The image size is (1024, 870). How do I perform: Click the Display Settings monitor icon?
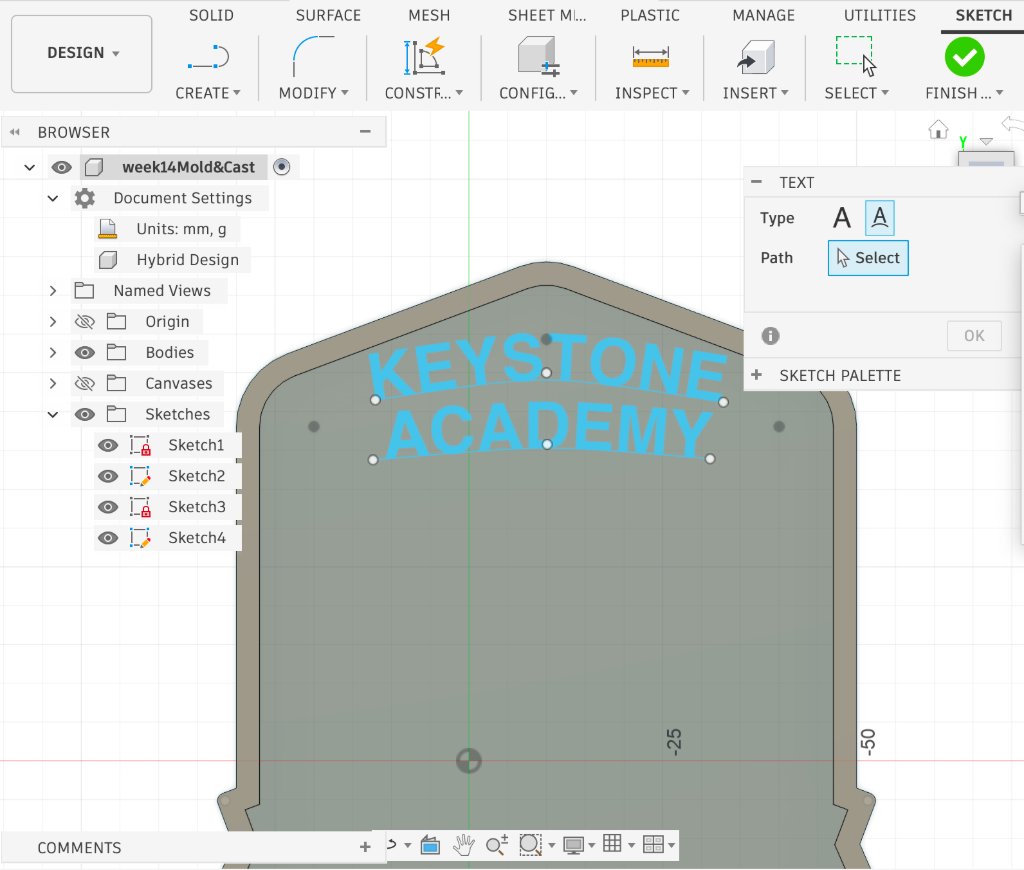coord(573,845)
